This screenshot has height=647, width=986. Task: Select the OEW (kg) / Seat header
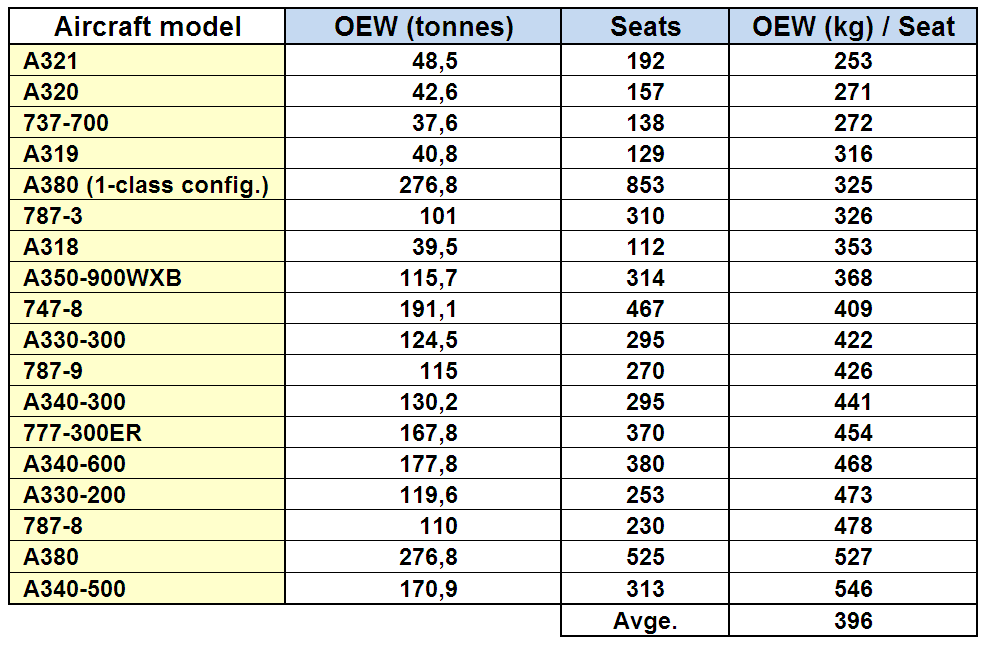point(853,27)
